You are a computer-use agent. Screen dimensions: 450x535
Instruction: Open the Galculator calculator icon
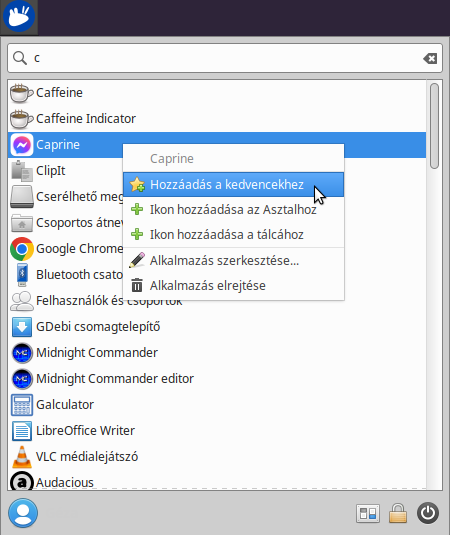point(22,405)
